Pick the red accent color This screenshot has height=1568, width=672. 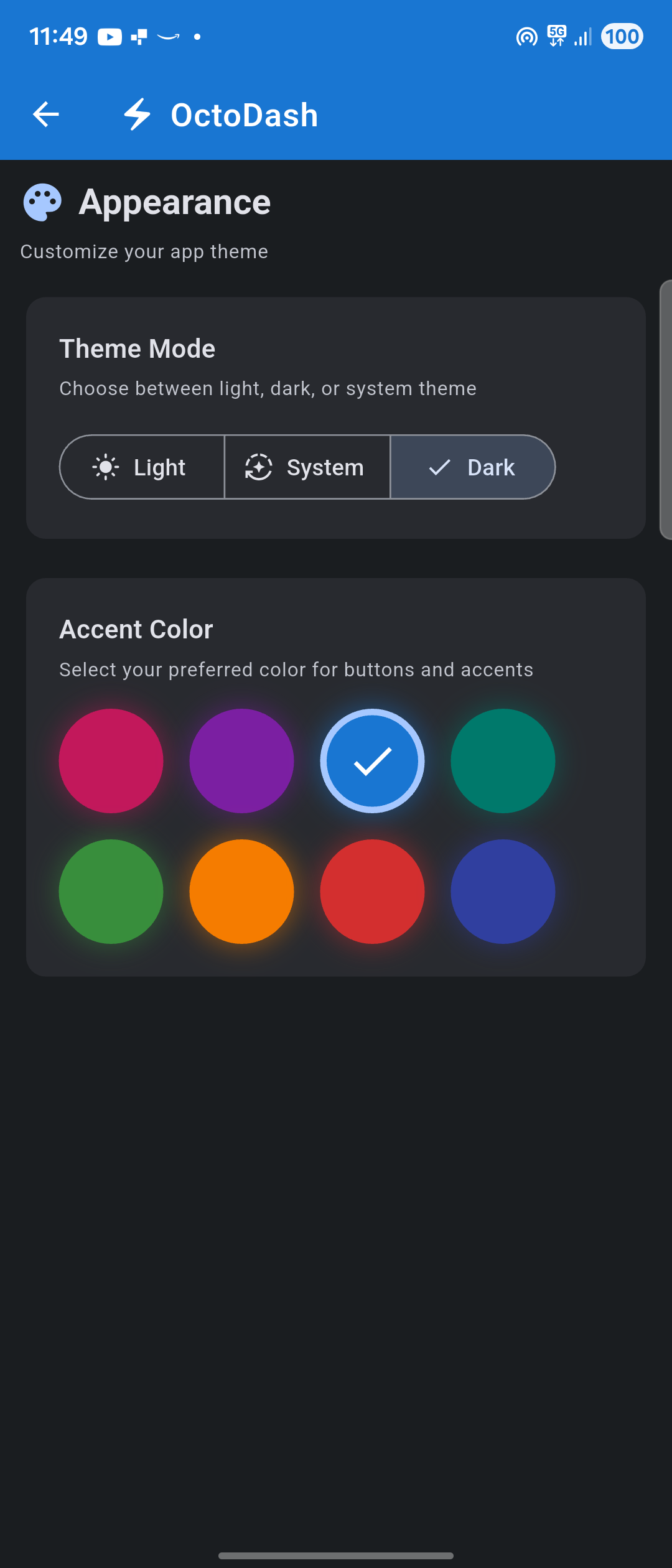372,892
